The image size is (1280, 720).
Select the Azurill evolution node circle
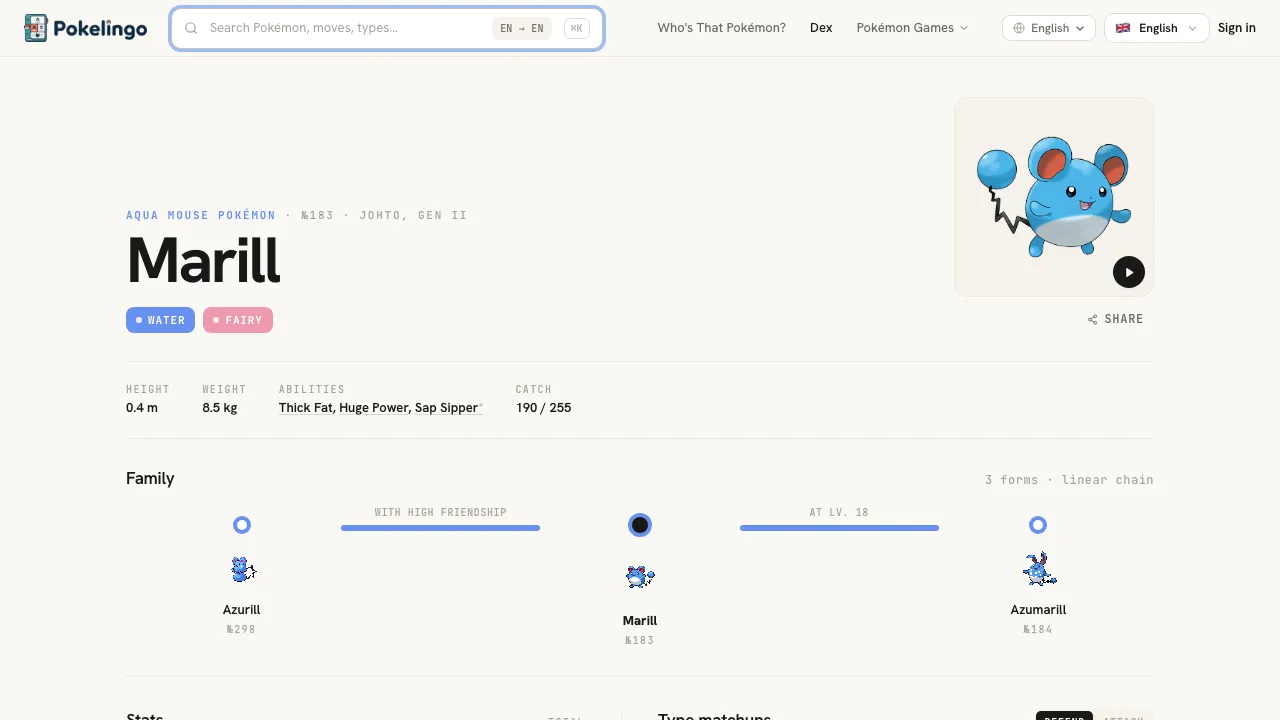pos(242,525)
